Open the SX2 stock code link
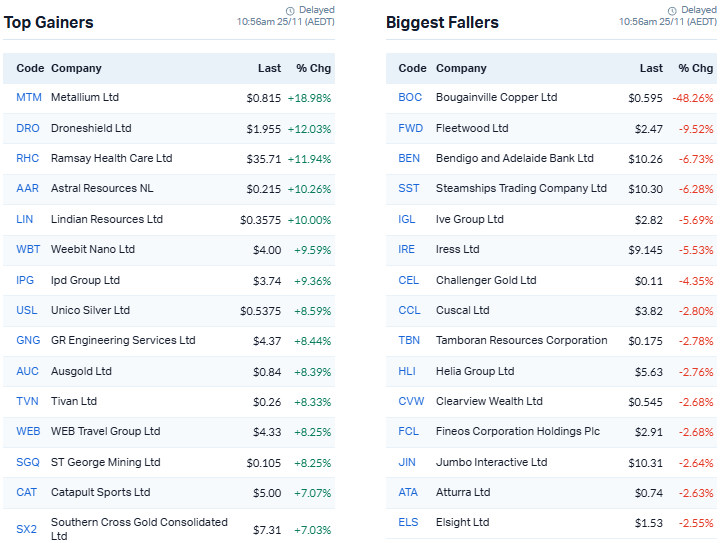This screenshot has width=725, height=543. pyautogui.click(x=26, y=529)
